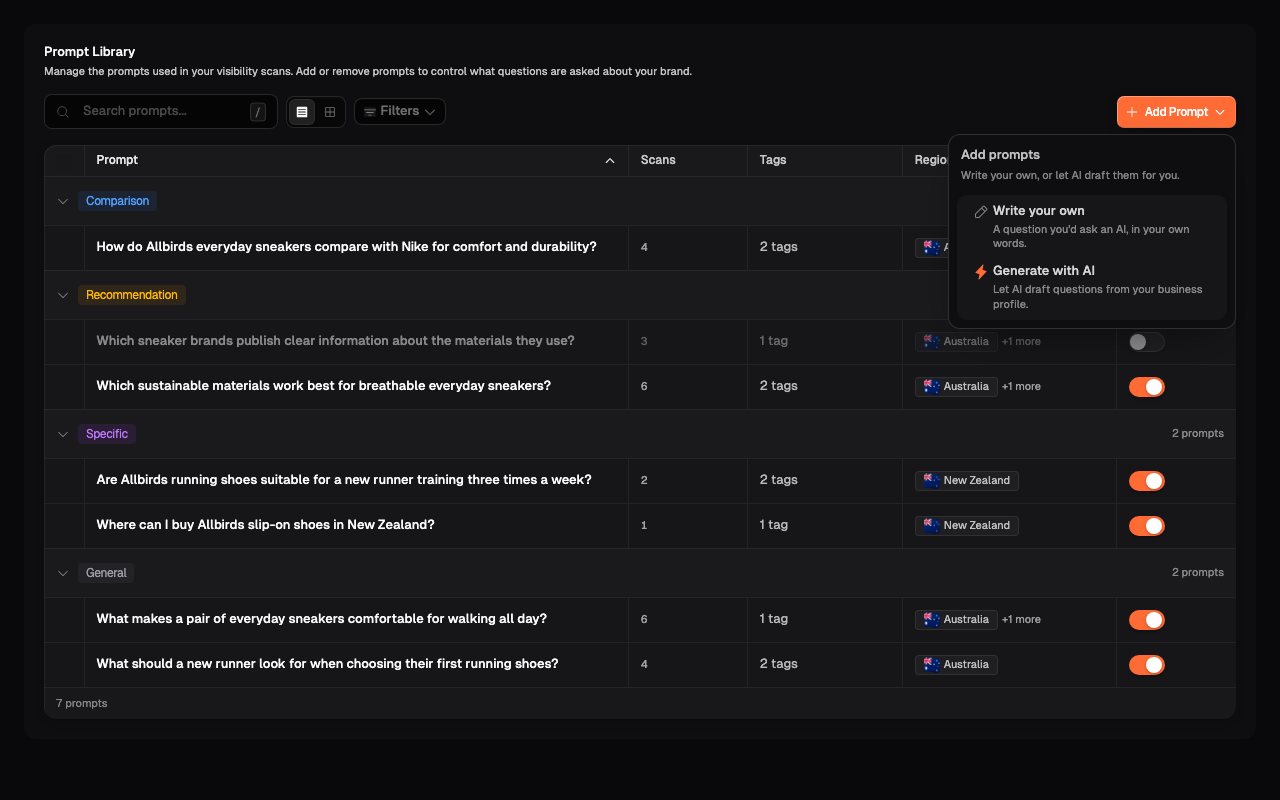Image resolution: width=1280 pixels, height=800 pixels.
Task: Click +1 more regions in breathable sneakers row
Action: tap(1021, 387)
